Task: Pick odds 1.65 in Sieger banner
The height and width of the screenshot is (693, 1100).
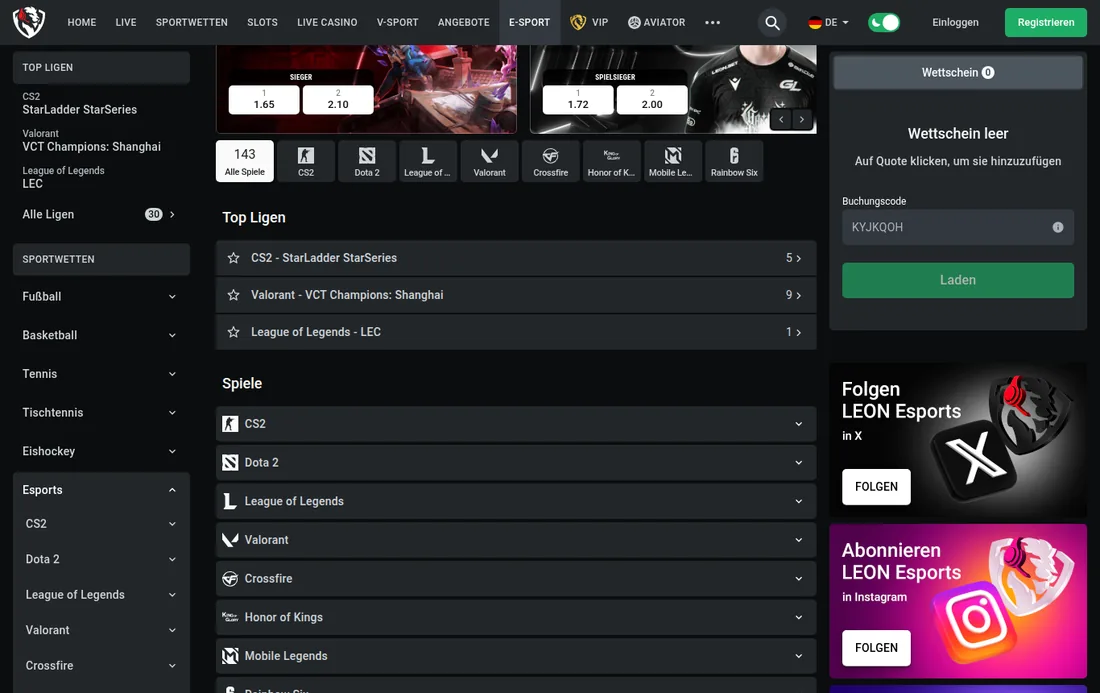Action: tap(264, 100)
